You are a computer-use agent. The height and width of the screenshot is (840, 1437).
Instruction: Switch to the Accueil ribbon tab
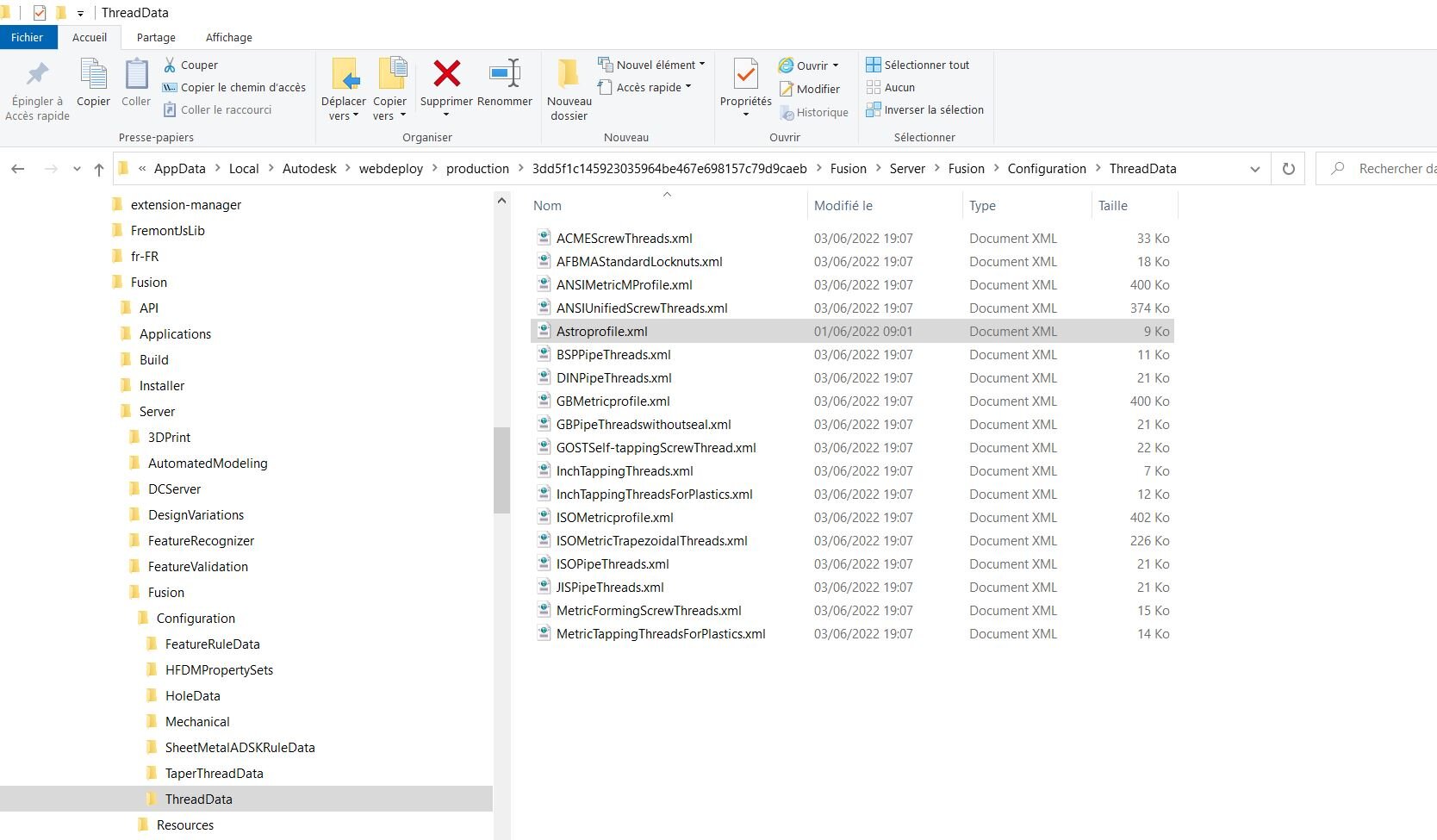pyautogui.click(x=90, y=37)
